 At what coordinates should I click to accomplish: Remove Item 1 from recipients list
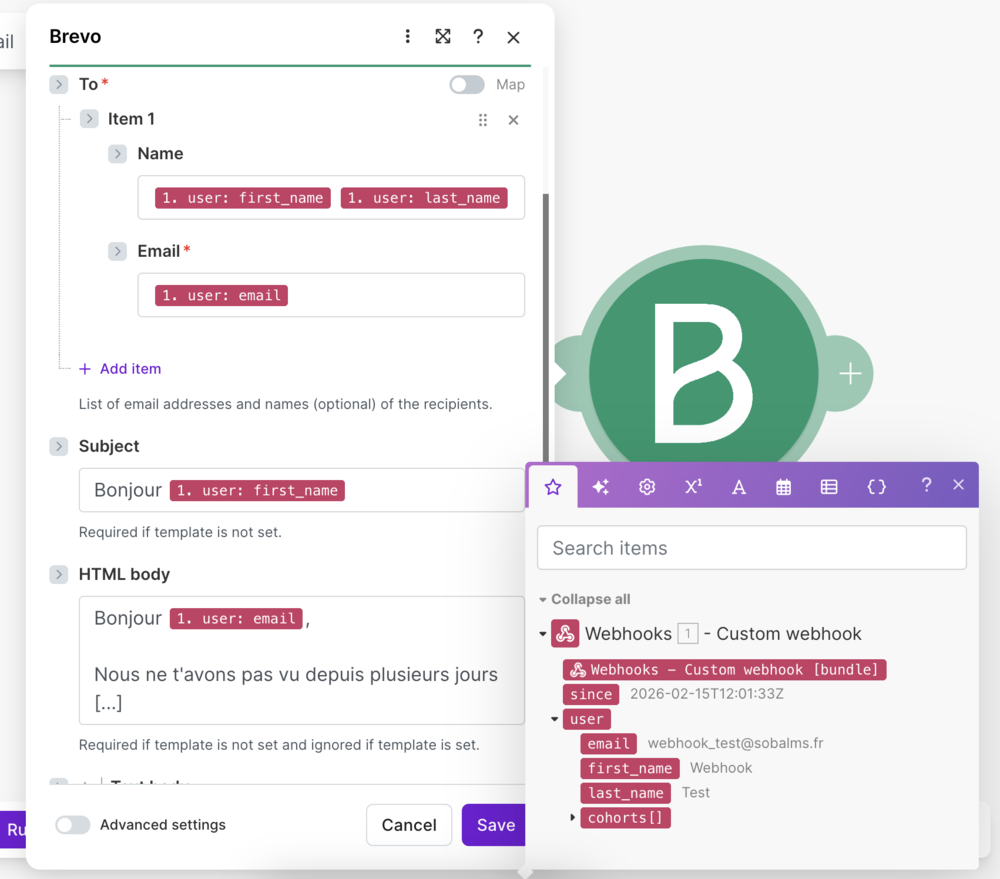513,120
